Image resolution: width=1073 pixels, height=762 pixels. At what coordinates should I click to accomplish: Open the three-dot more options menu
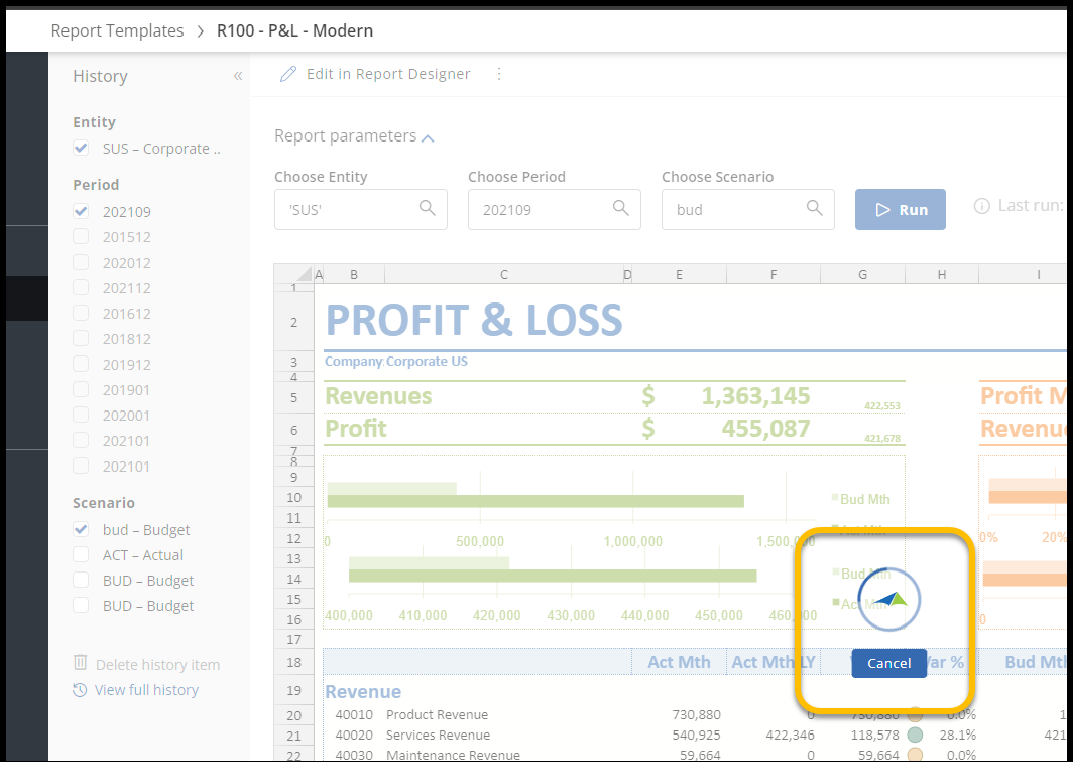click(499, 74)
